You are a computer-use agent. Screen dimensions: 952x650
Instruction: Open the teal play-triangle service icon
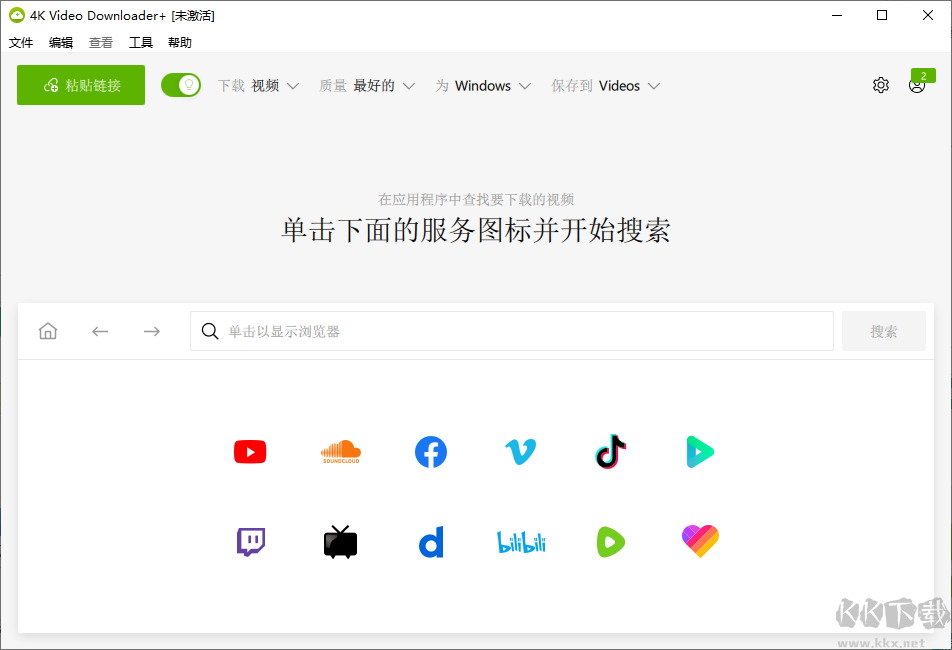[x=700, y=452]
